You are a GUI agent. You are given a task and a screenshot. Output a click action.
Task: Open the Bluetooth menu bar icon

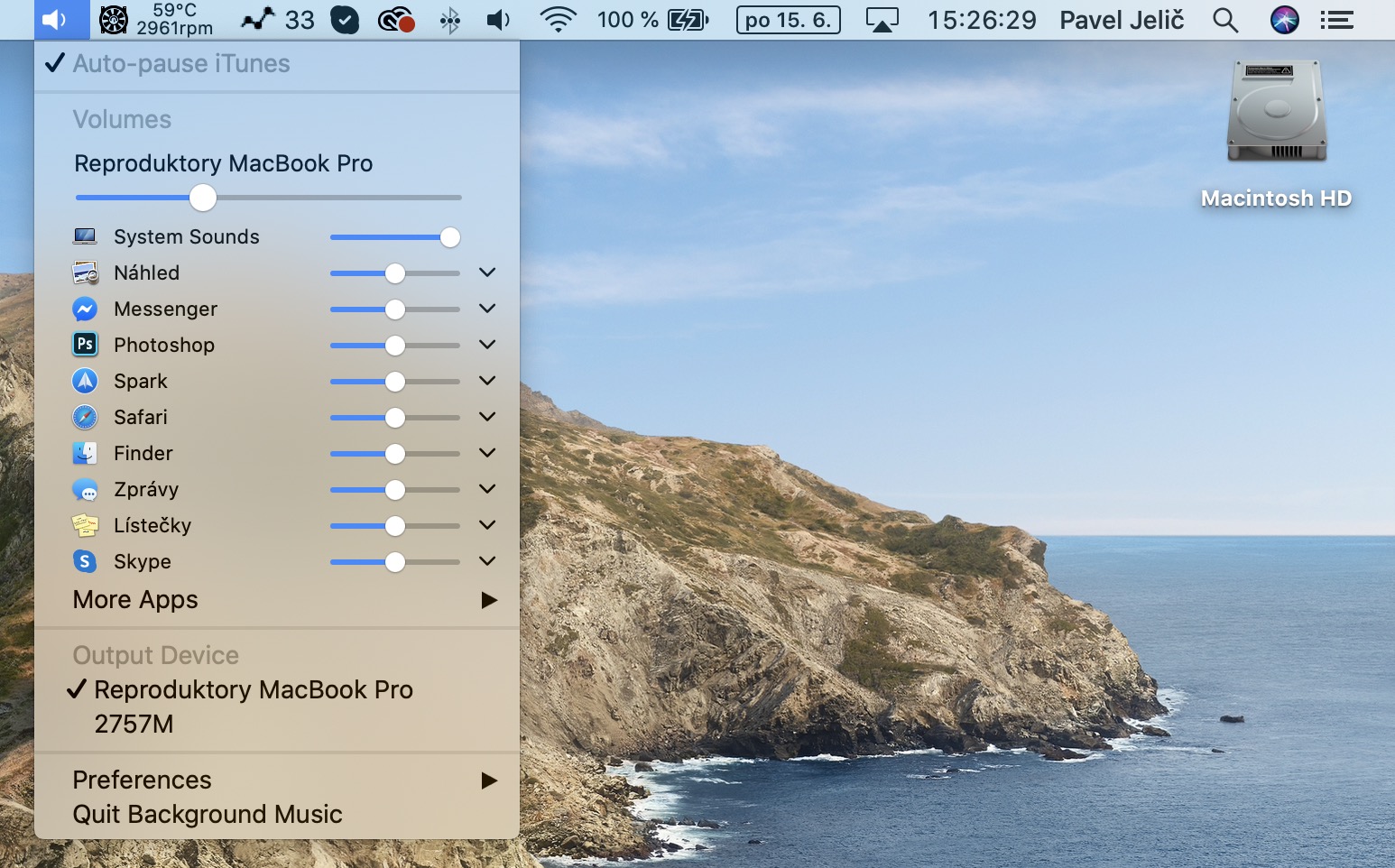click(x=449, y=19)
